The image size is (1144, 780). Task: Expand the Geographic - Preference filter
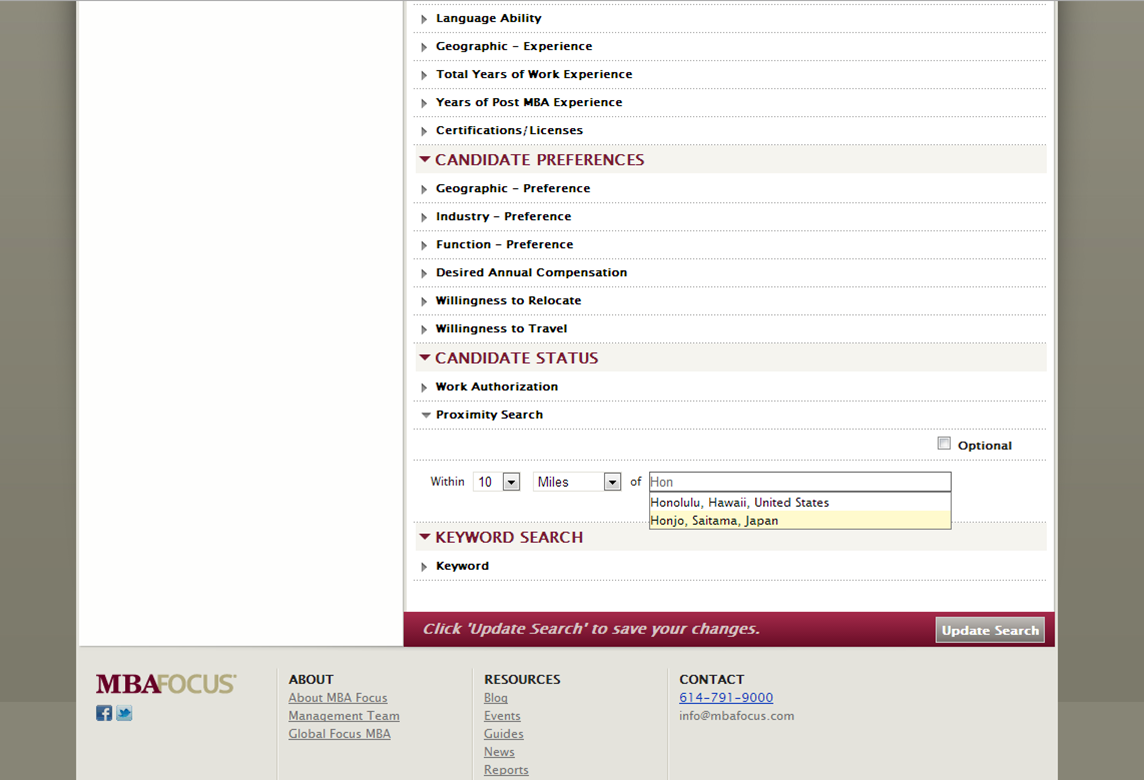click(512, 188)
